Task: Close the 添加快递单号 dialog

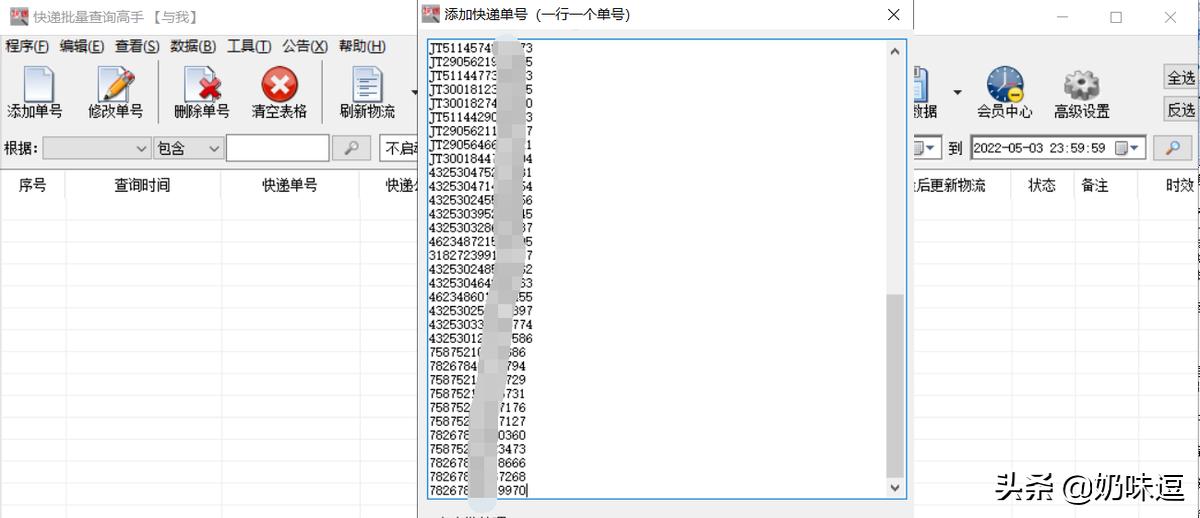Action: pyautogui.click(x=894, y=15)
